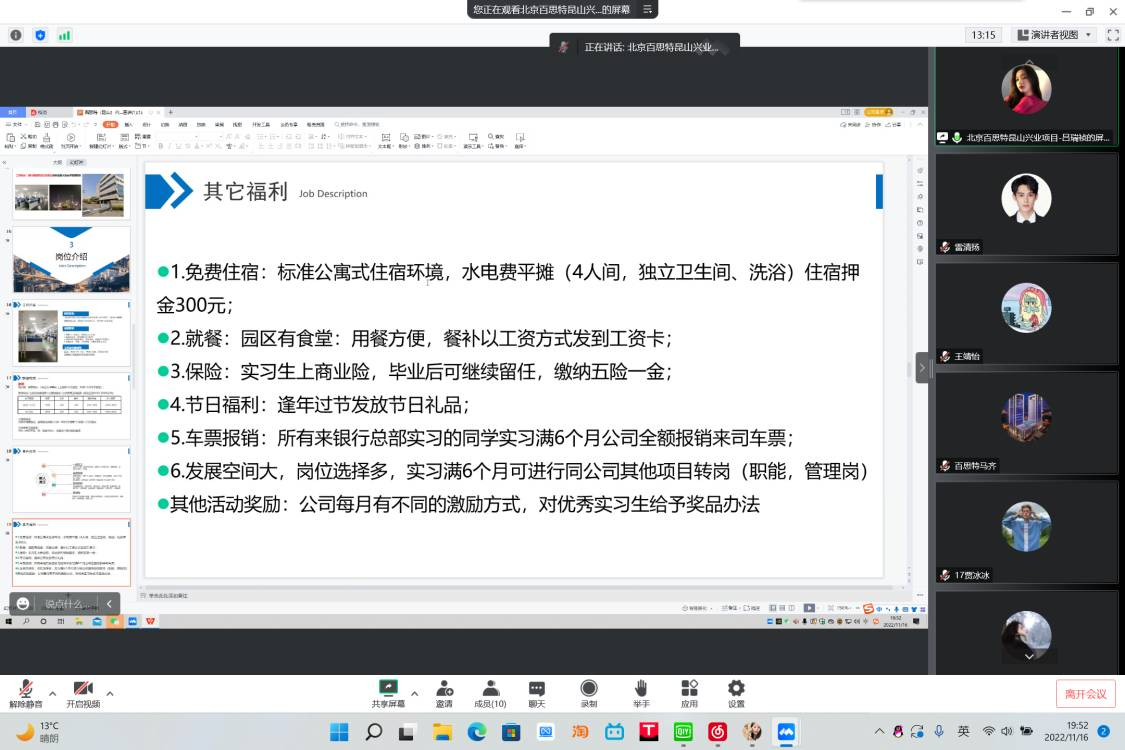Viewport: 1125px width, 750px height.
Task: Start recording with 录制 button
Action: (589, 693)
